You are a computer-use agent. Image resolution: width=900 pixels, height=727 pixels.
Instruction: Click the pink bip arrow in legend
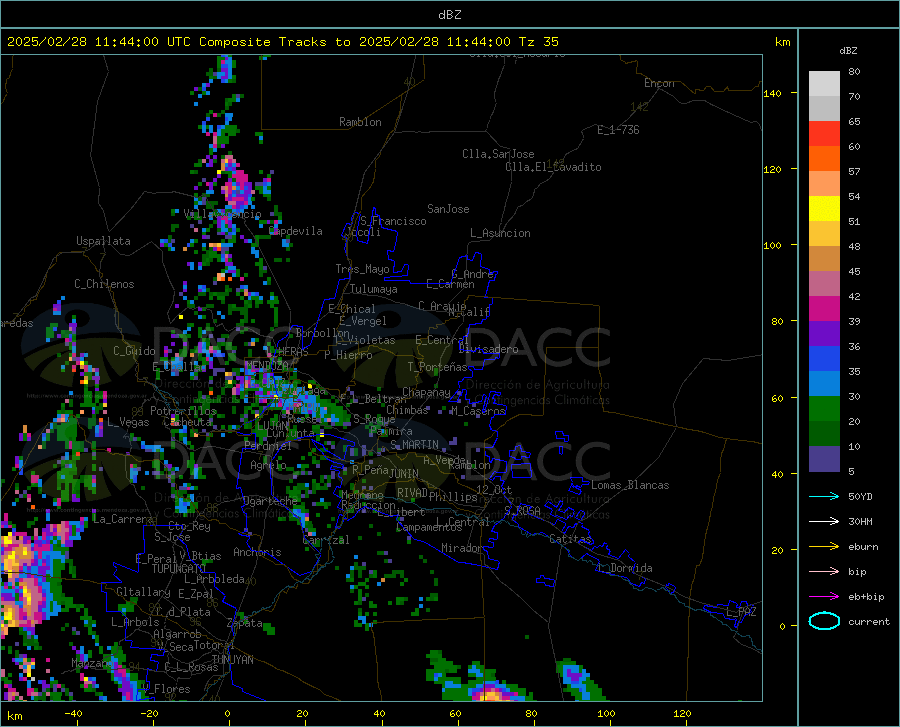[x=824, y=572]
